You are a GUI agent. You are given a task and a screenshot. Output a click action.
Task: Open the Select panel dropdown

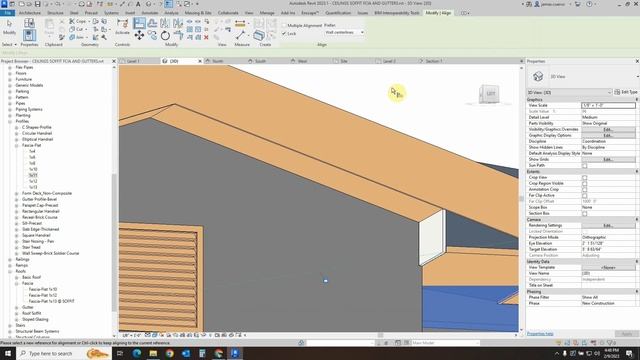click(9, 44)
